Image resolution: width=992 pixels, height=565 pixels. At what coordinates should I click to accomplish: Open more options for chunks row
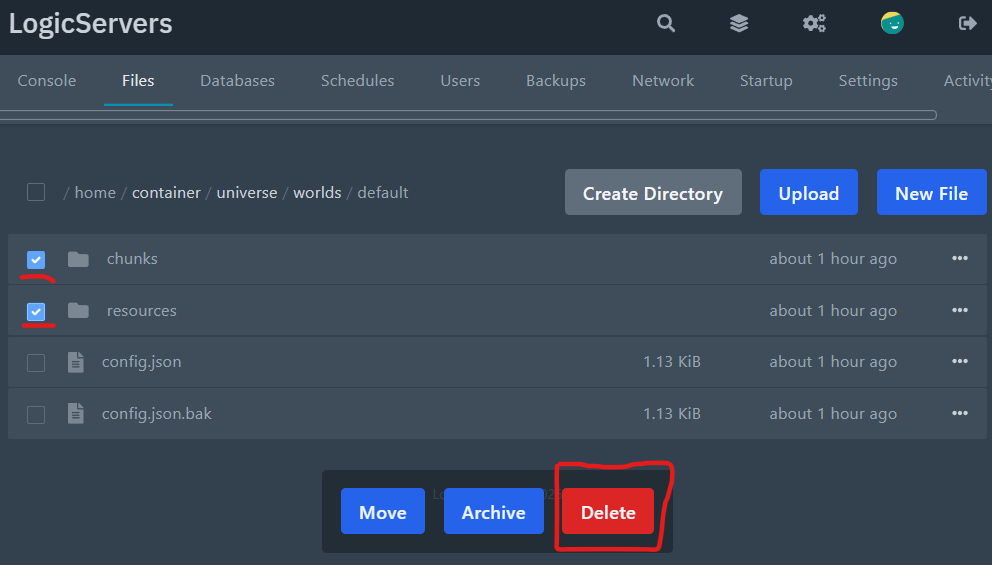(x=960, y=258)
